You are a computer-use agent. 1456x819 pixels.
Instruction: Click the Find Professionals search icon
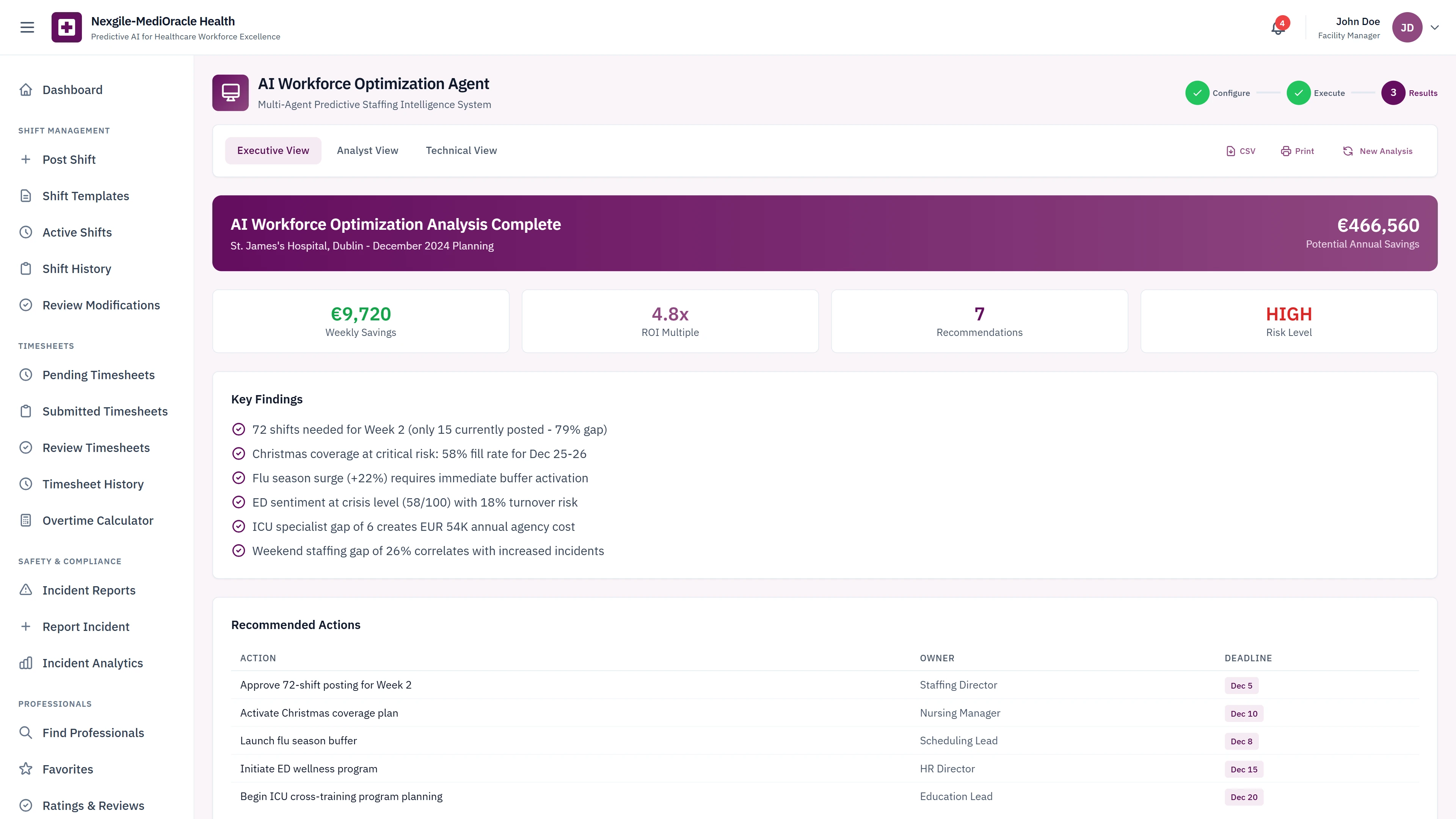(26, 733)
